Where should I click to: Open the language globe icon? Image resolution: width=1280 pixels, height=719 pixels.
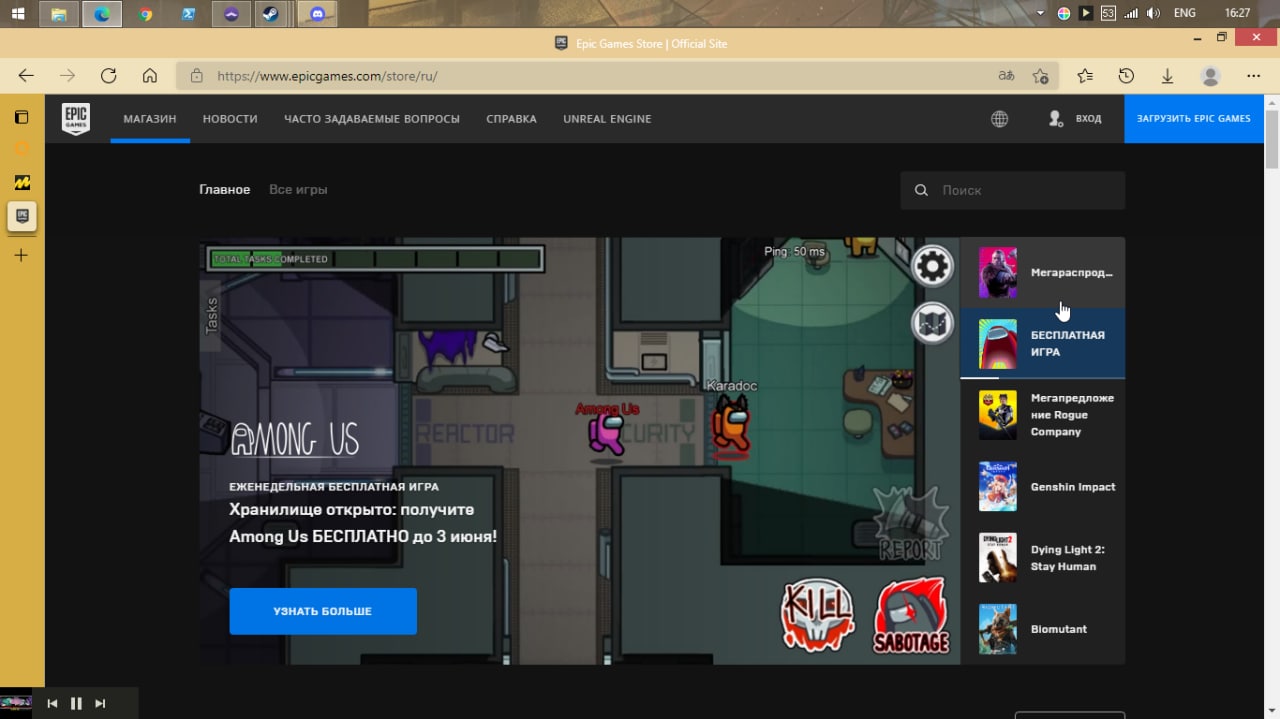pos(999,119)
